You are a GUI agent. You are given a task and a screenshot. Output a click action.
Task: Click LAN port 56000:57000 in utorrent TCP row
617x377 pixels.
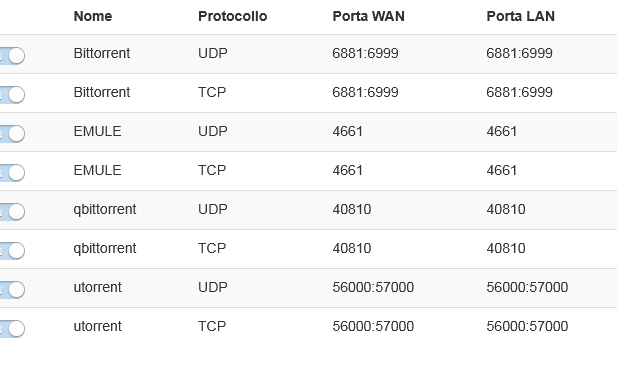click(527, 326)
